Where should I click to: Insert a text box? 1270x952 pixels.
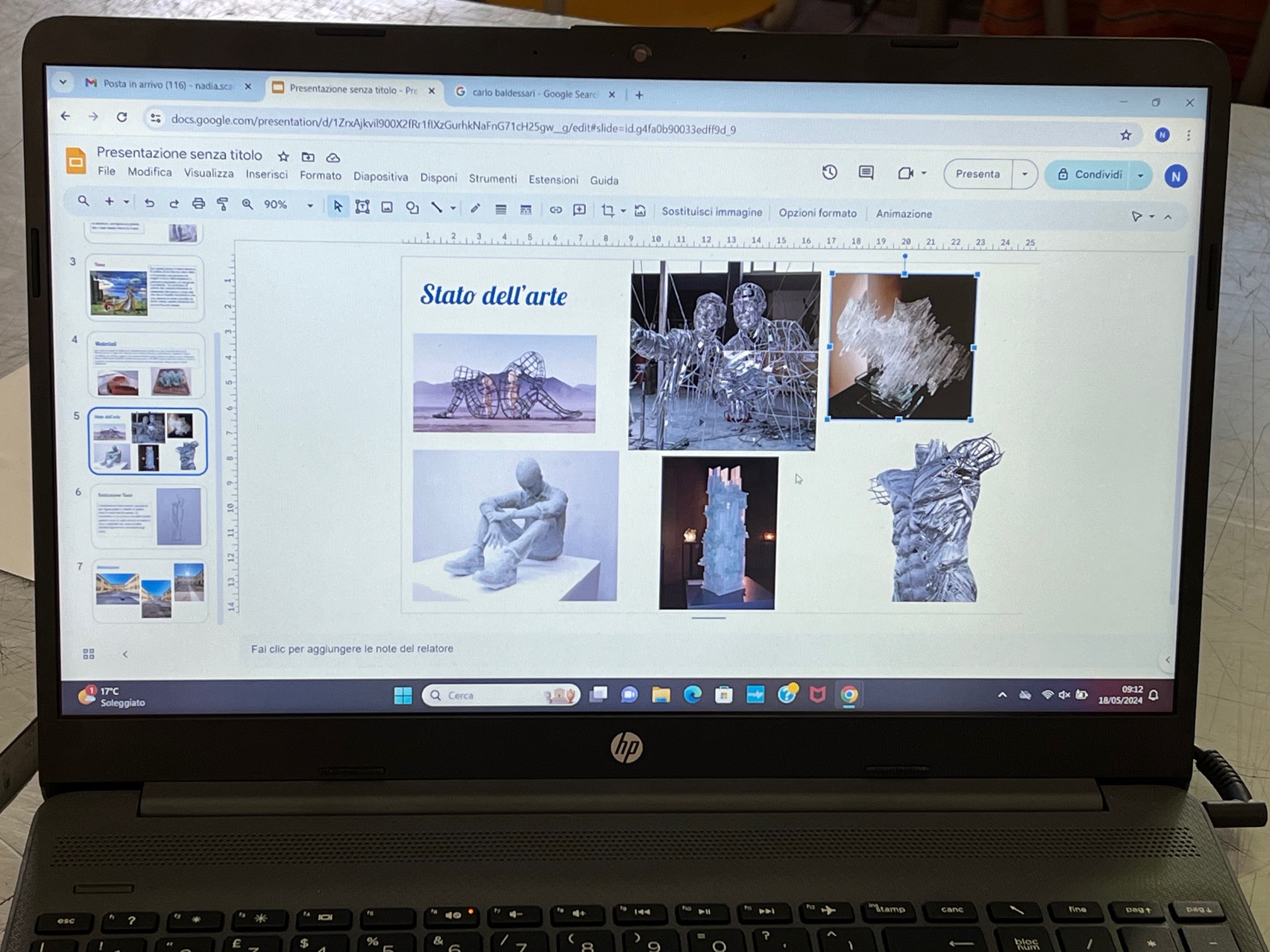(x=362, y=207)
